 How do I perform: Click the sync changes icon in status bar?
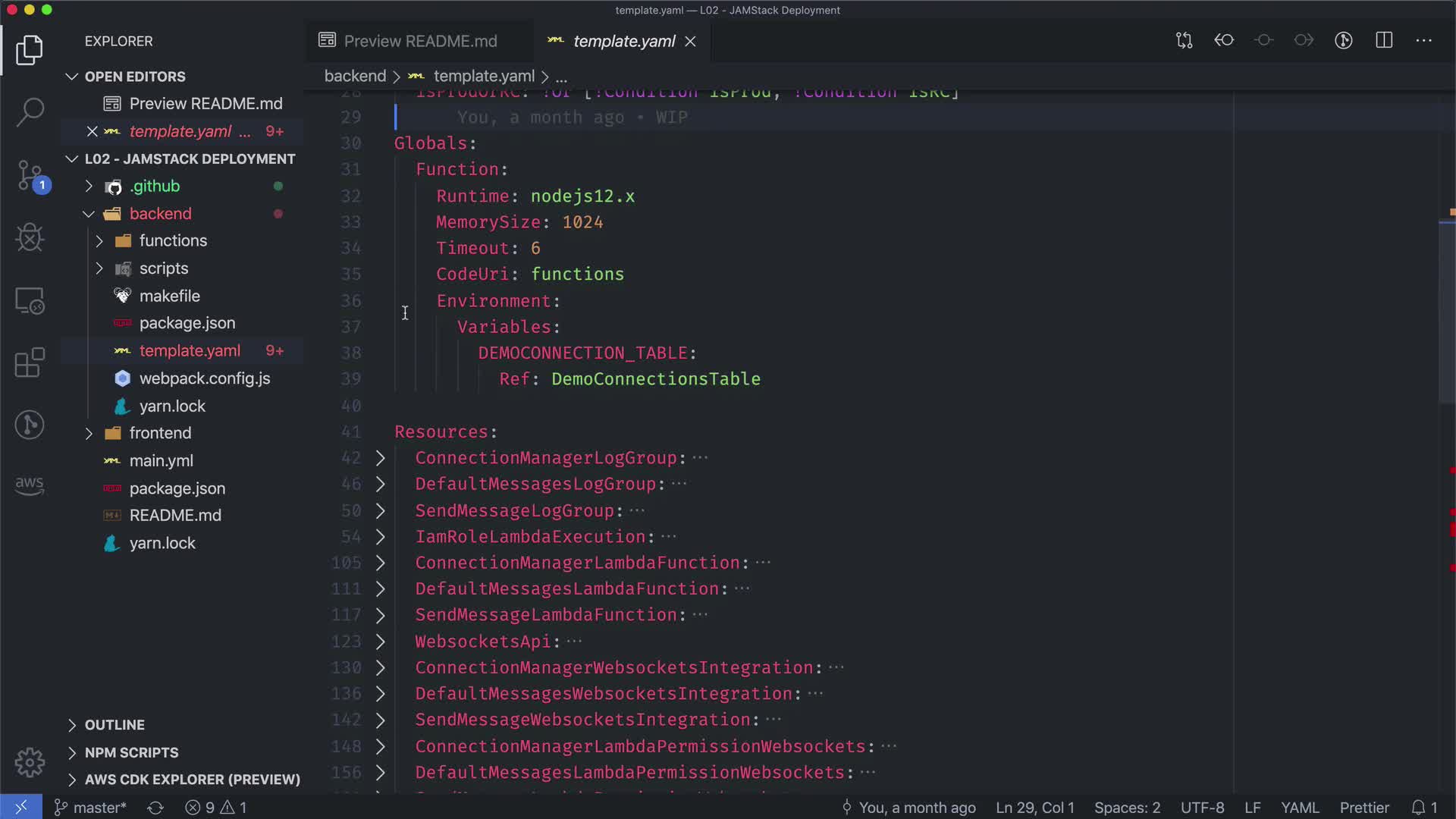coord(155,808)
